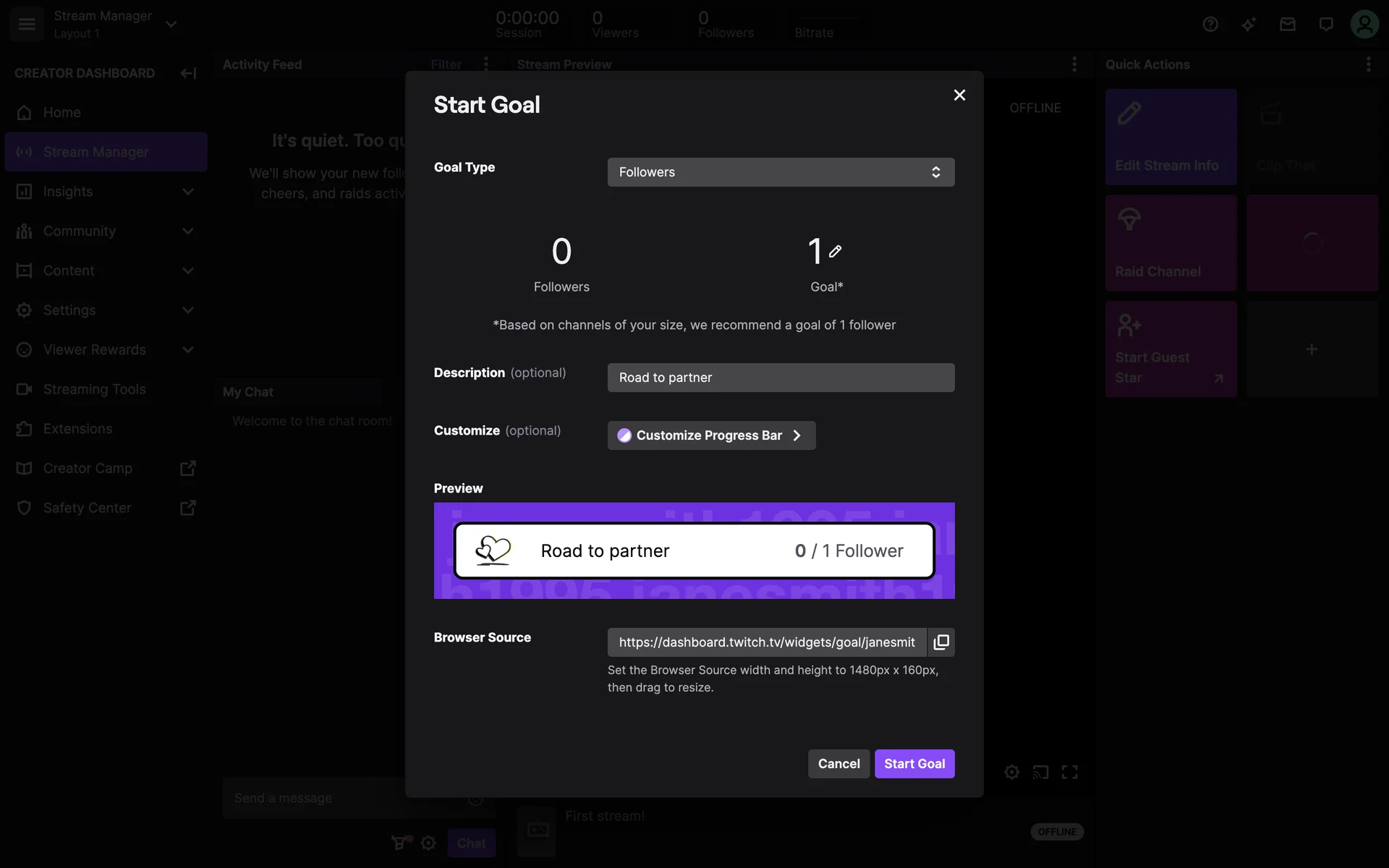Viewport: 1389px width, 868px height.
Task: Cancel the goal creation
Action: coord(838,764)
